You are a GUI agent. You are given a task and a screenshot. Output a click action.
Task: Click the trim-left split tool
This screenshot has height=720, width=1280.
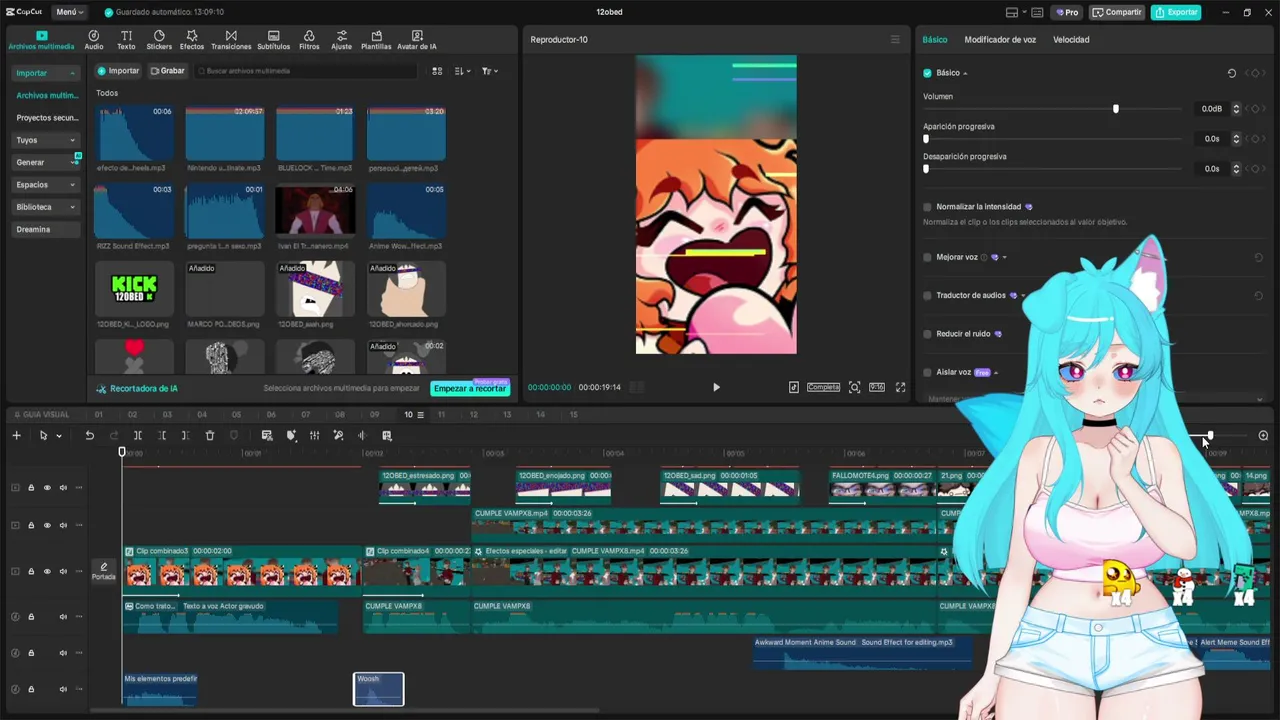[x=162, y=436]
